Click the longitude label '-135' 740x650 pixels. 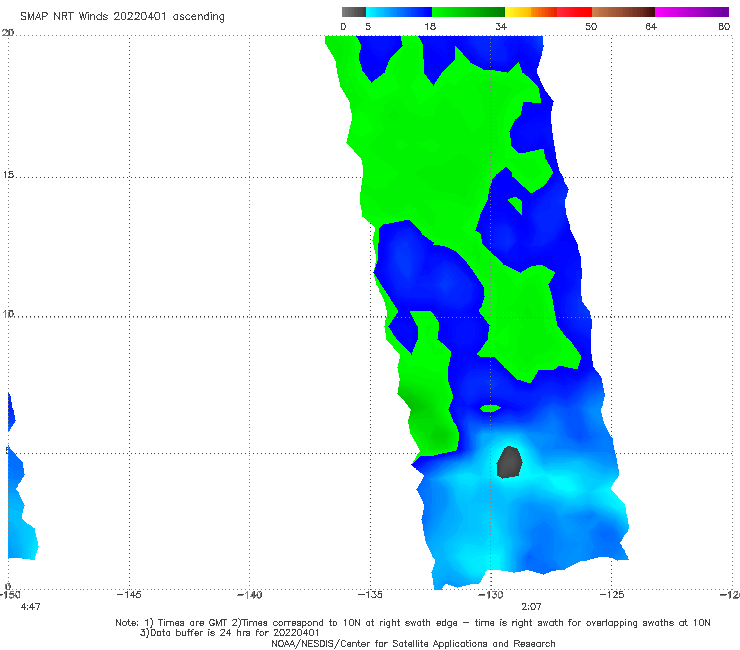[x=370, y=595]
